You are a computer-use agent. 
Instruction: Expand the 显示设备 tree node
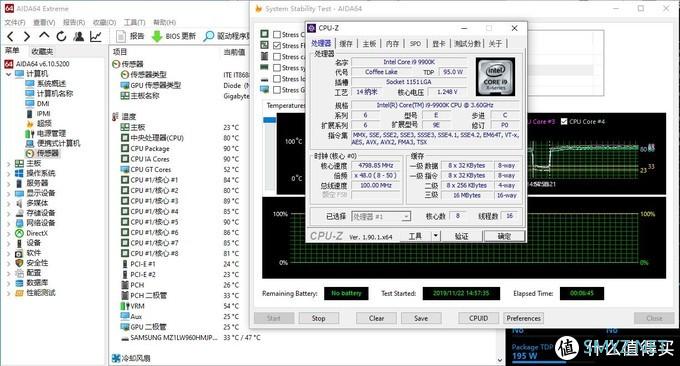[x=8, y=193]
